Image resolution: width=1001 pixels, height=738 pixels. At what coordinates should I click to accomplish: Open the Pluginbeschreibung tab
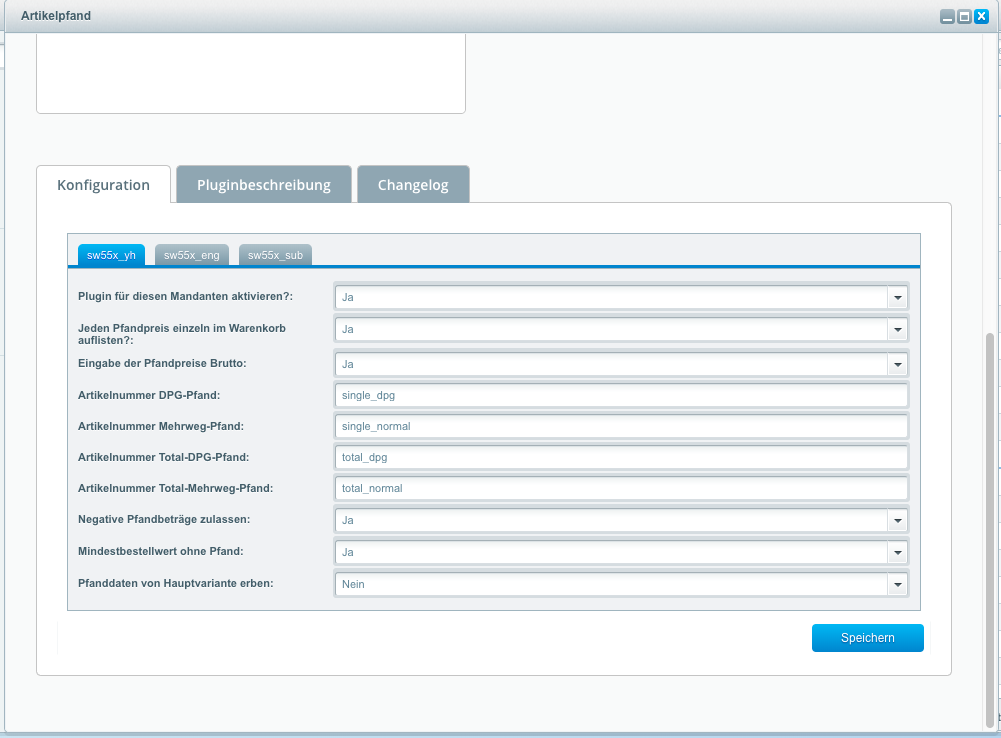tap(264, 185)
